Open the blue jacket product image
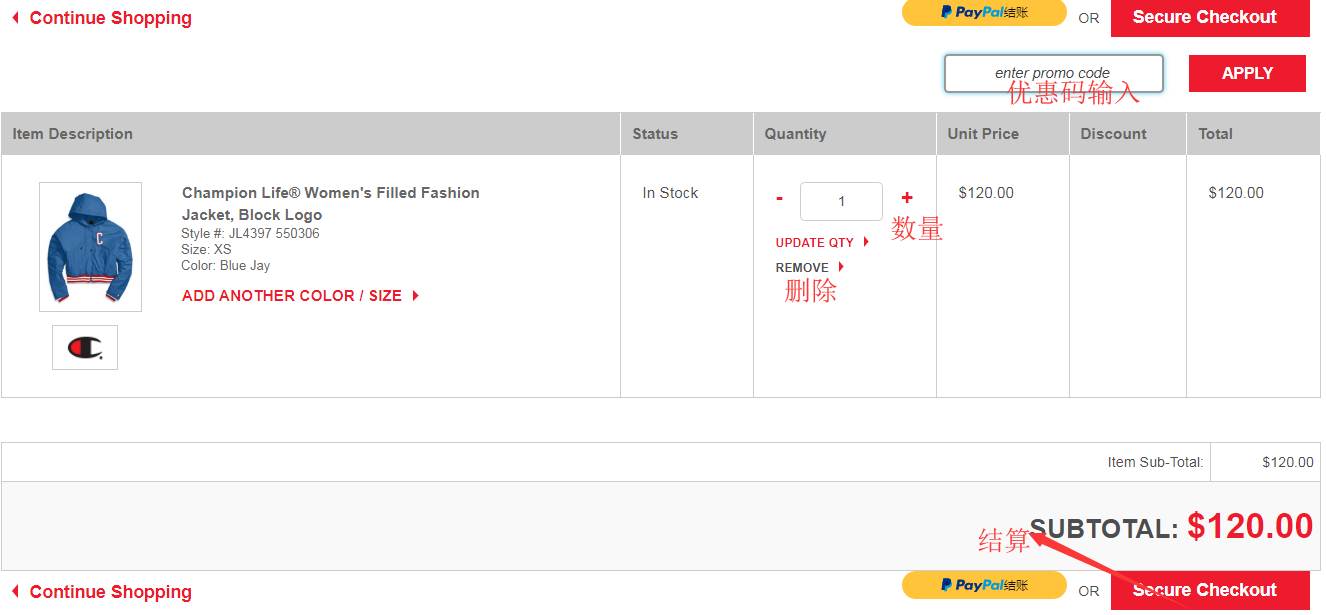Image resolution: width=1326 pixels, height=615 pixels. click(90, 247)
